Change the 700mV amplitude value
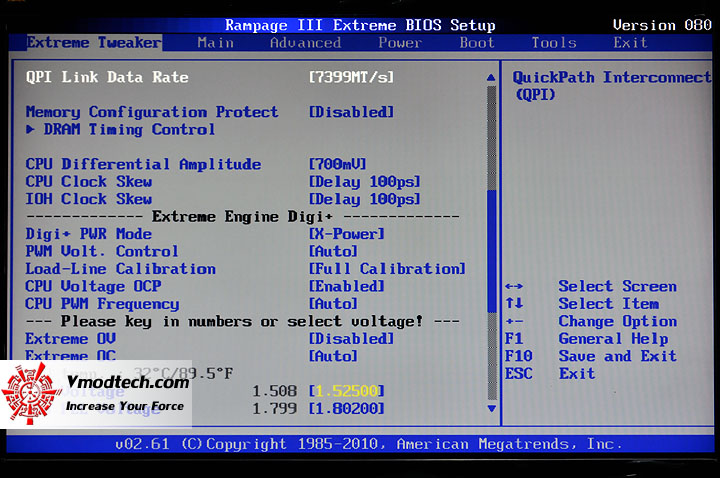This screenshot has height=478, width=720. [x=338, y=164]
